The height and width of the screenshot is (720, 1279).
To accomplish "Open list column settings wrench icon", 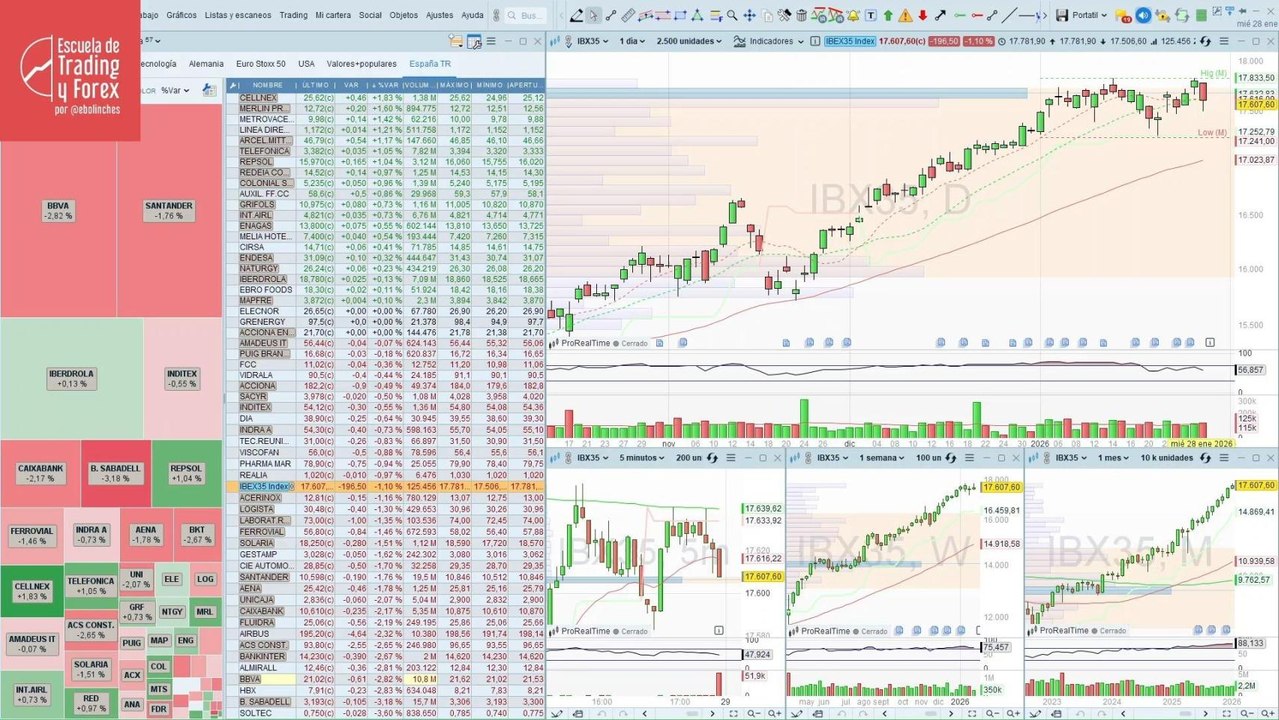I will [x=233, y=85].
